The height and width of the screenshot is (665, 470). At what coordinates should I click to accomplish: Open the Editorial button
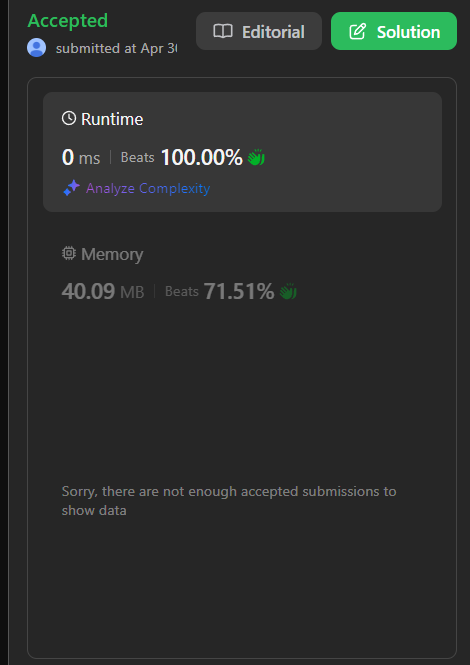[259, 31]
